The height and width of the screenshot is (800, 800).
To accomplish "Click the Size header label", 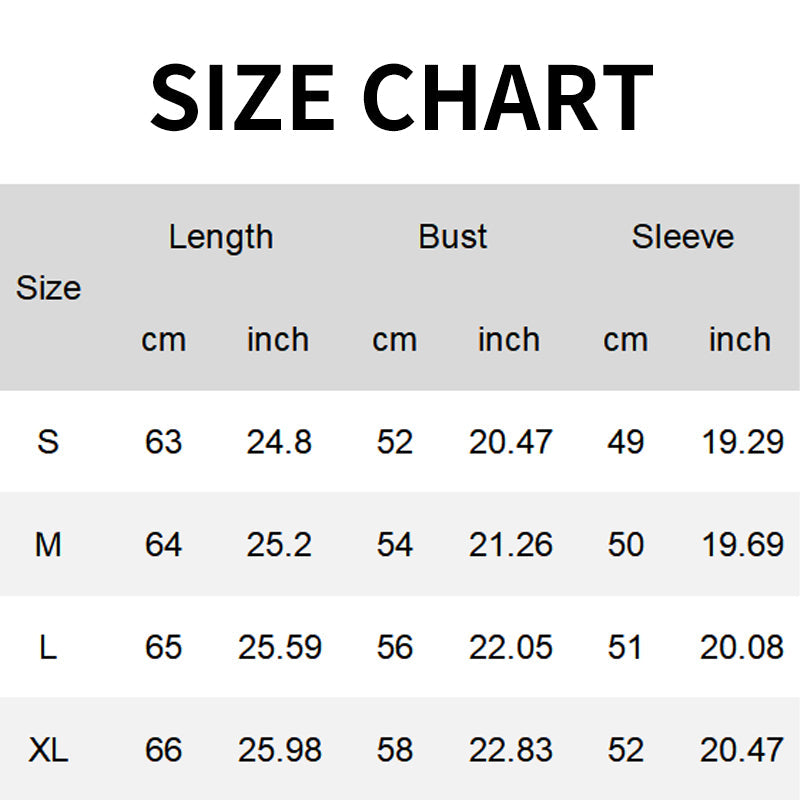I will pyautogui.click(x=48, y=288).
